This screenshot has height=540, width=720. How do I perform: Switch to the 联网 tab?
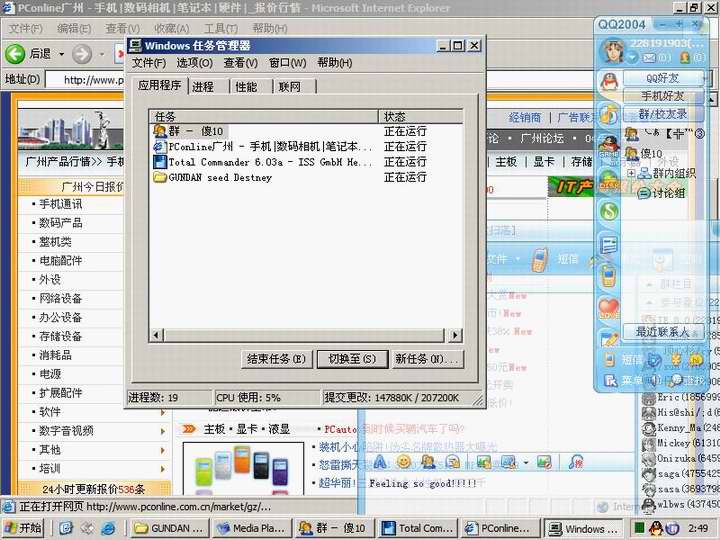(294, 87)
